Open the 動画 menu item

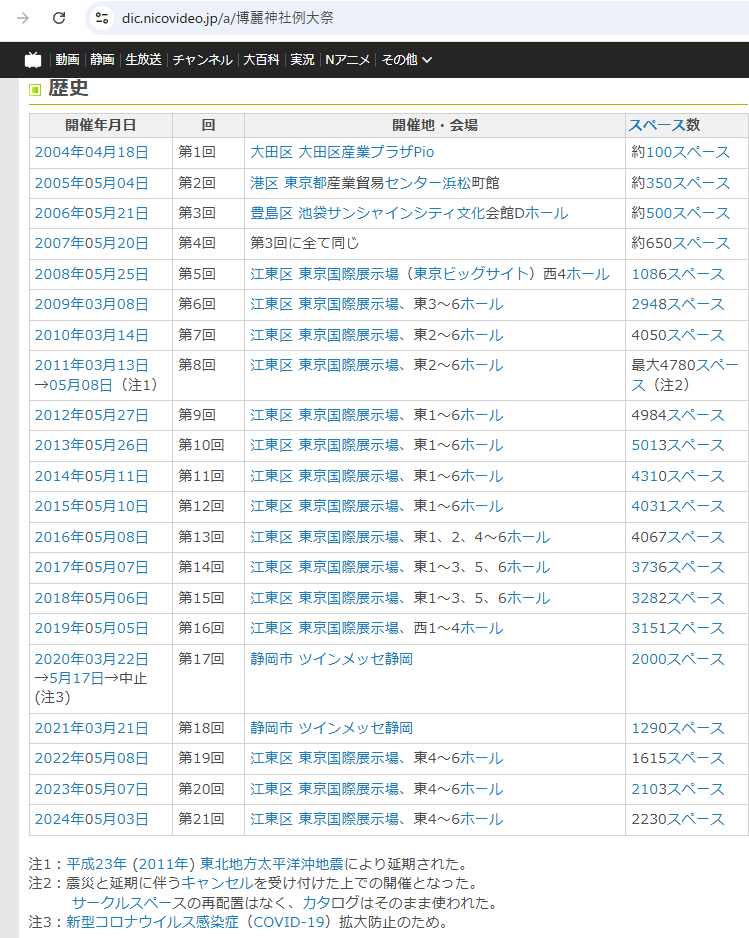click(x=67, y=60)
